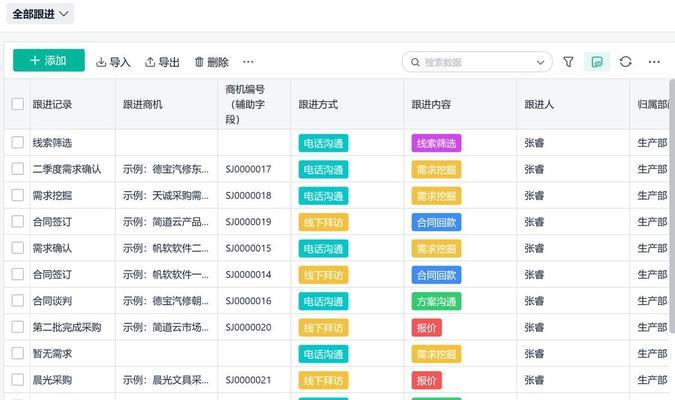Click the vertical scrollbar on the table

(672, 206)
